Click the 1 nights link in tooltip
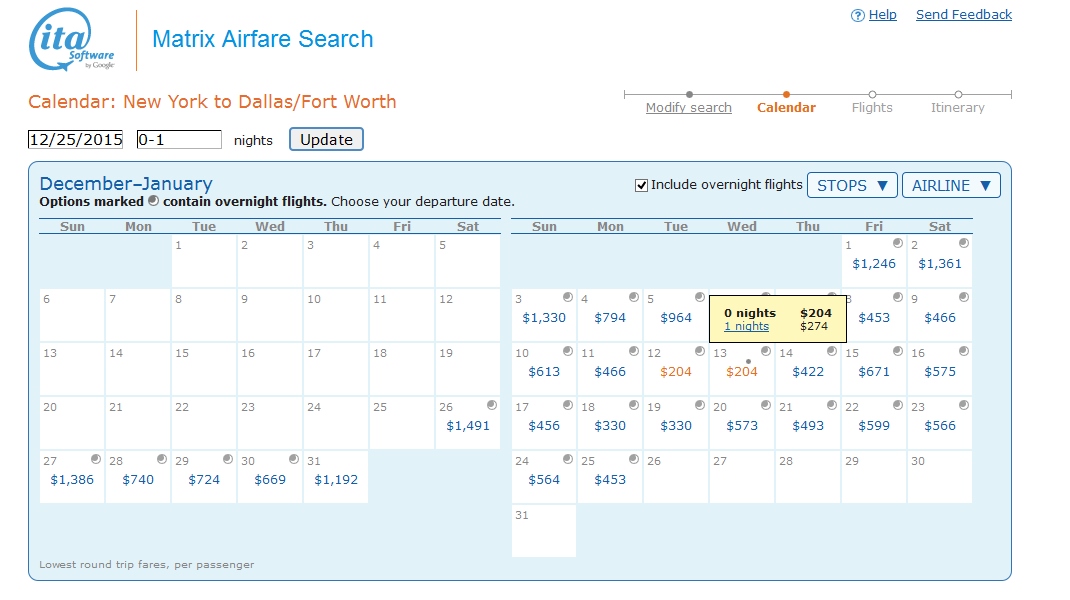Screen dimensions: 1070x600 [746, 326]
